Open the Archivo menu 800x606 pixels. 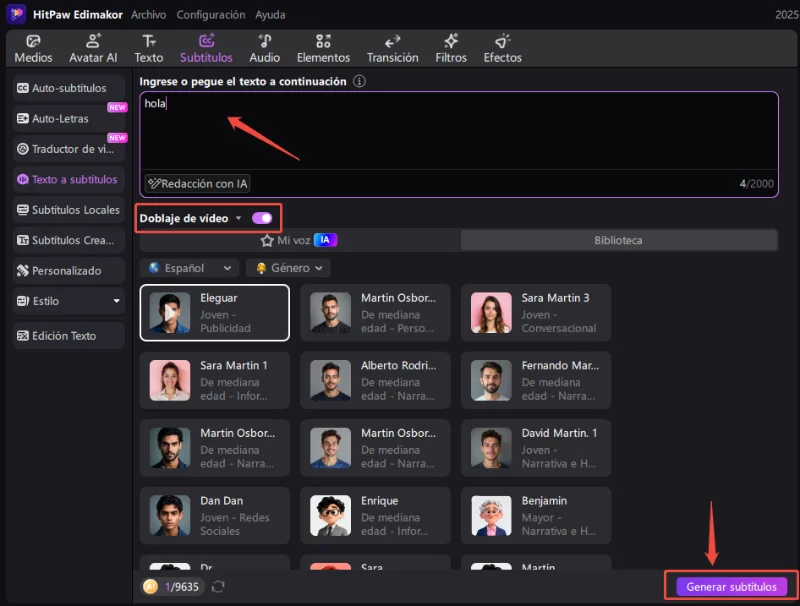click(x=149, y=15)
